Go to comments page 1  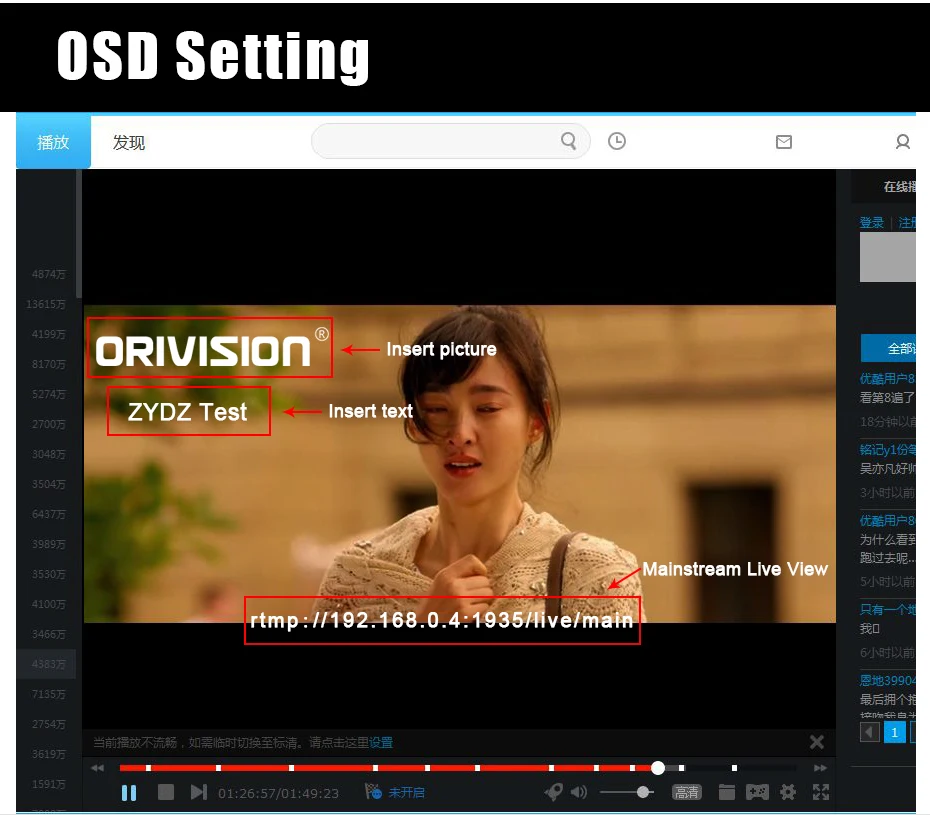(894, 733)
